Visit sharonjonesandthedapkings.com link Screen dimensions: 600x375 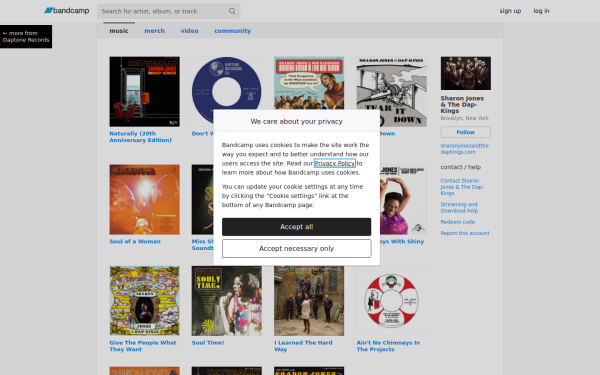pos(465,149)
